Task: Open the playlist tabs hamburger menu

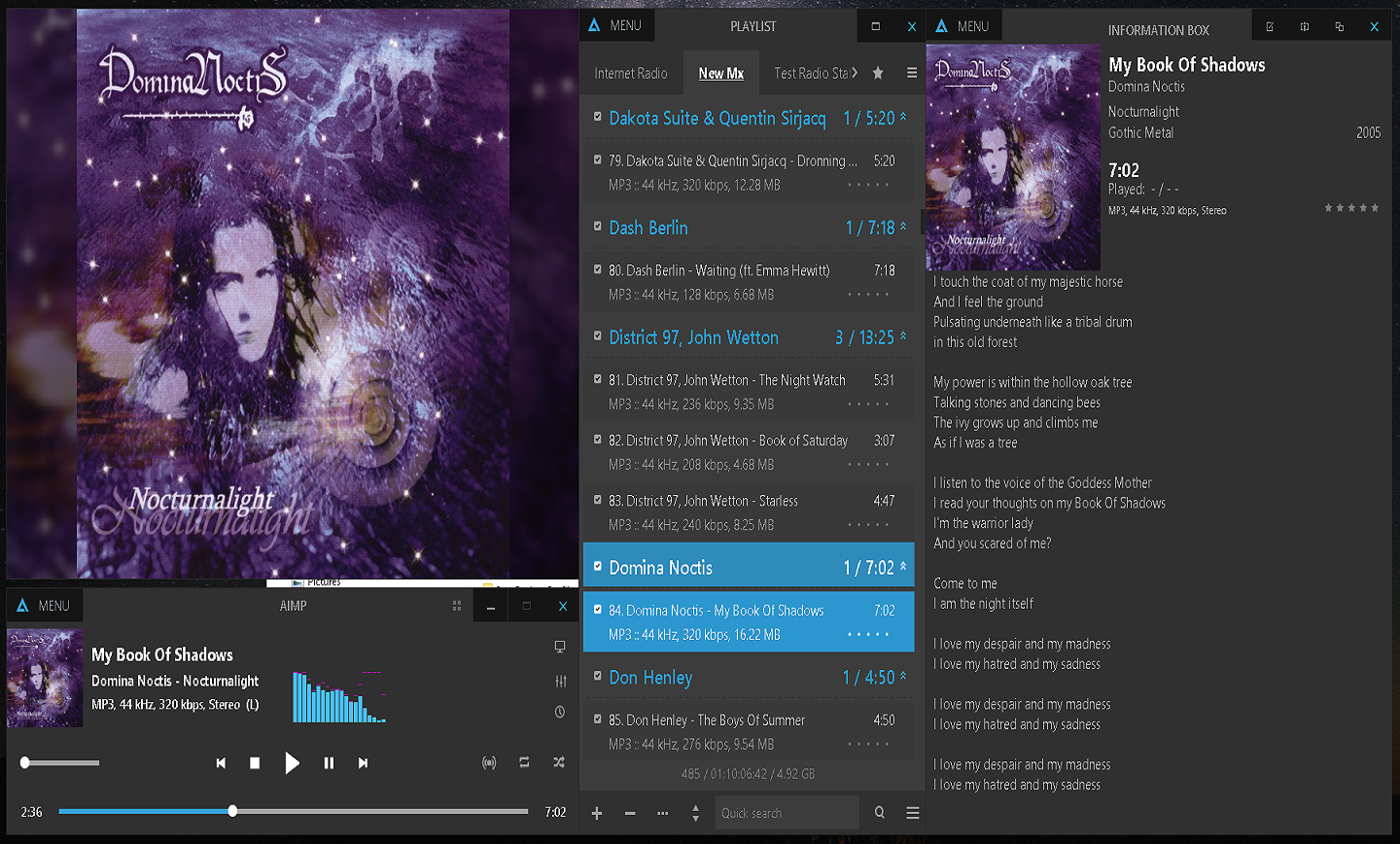Action: pos(912,73)
